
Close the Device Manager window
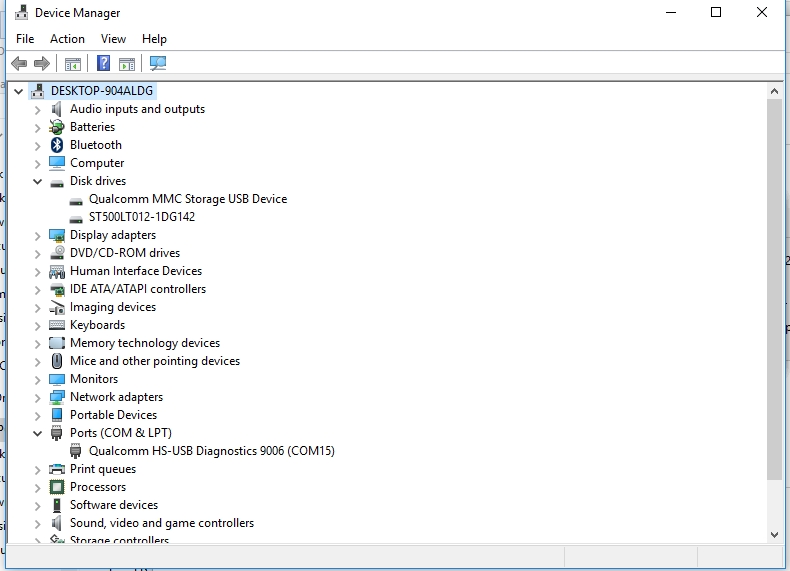click(x=762, y=12)
